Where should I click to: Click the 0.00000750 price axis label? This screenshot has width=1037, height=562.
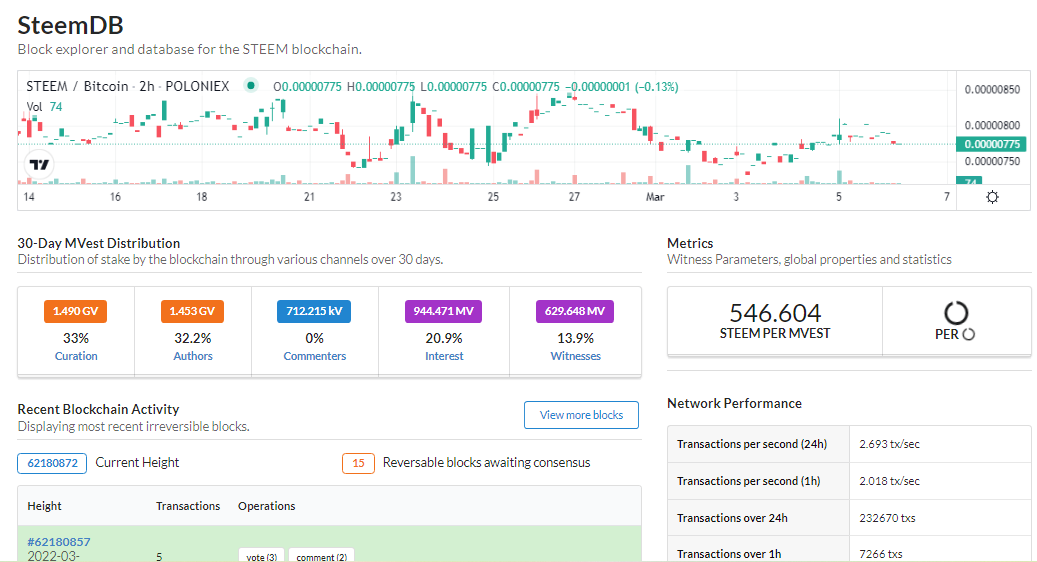click(992, 161)
